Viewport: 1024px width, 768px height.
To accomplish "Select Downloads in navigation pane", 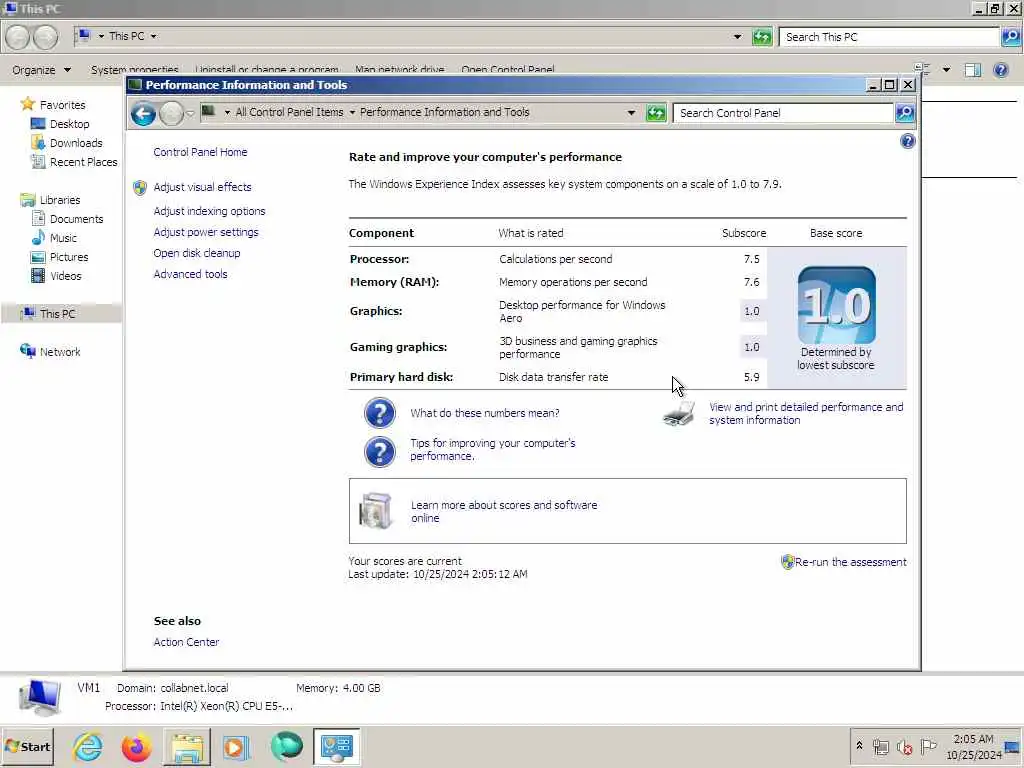I will pos(67,143).
